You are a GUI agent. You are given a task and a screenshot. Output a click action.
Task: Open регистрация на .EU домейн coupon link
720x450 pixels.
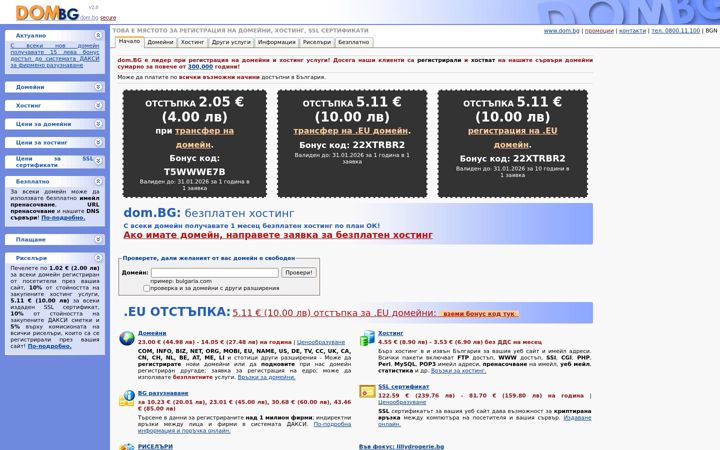(x=512, y=138)
